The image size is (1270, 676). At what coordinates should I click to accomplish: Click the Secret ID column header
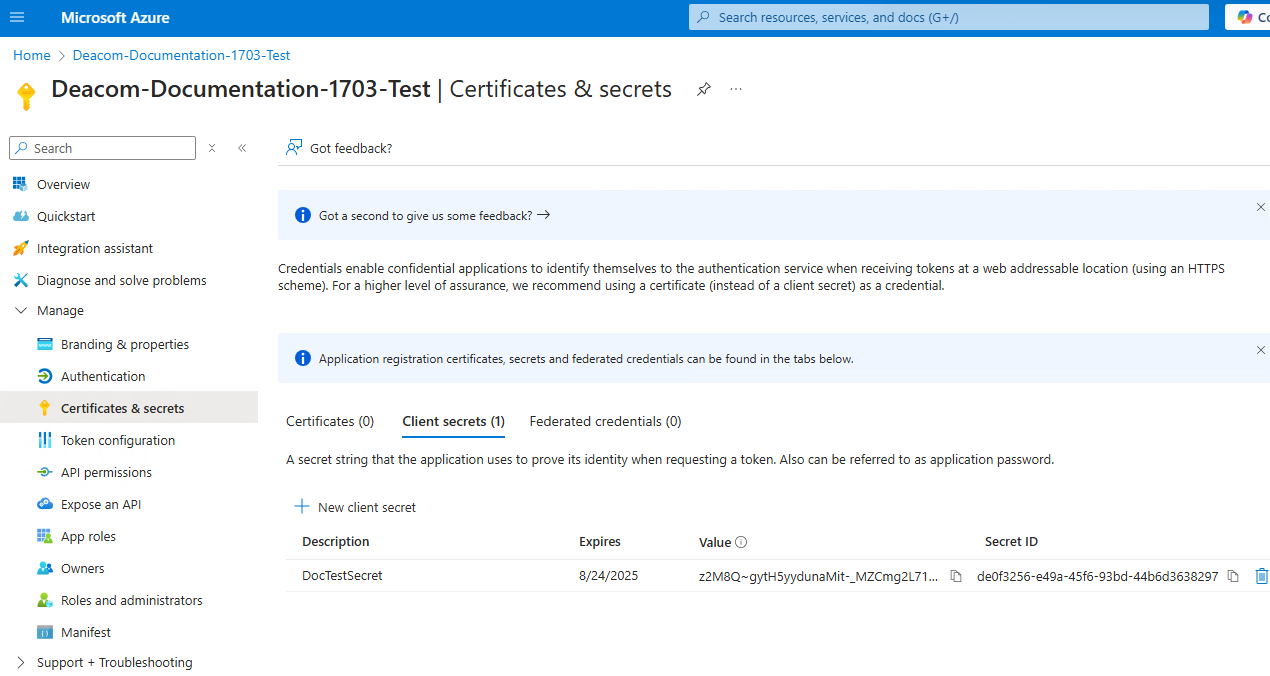(1011, 541)
